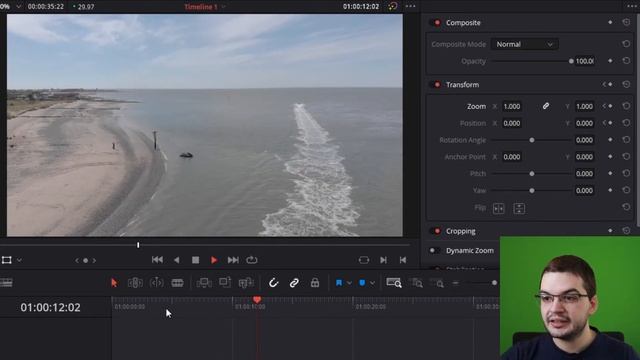Screen dimensions: 640x360
Task: Click Flip Vertical icon in Transform
Action: click(x=519, y=209)
